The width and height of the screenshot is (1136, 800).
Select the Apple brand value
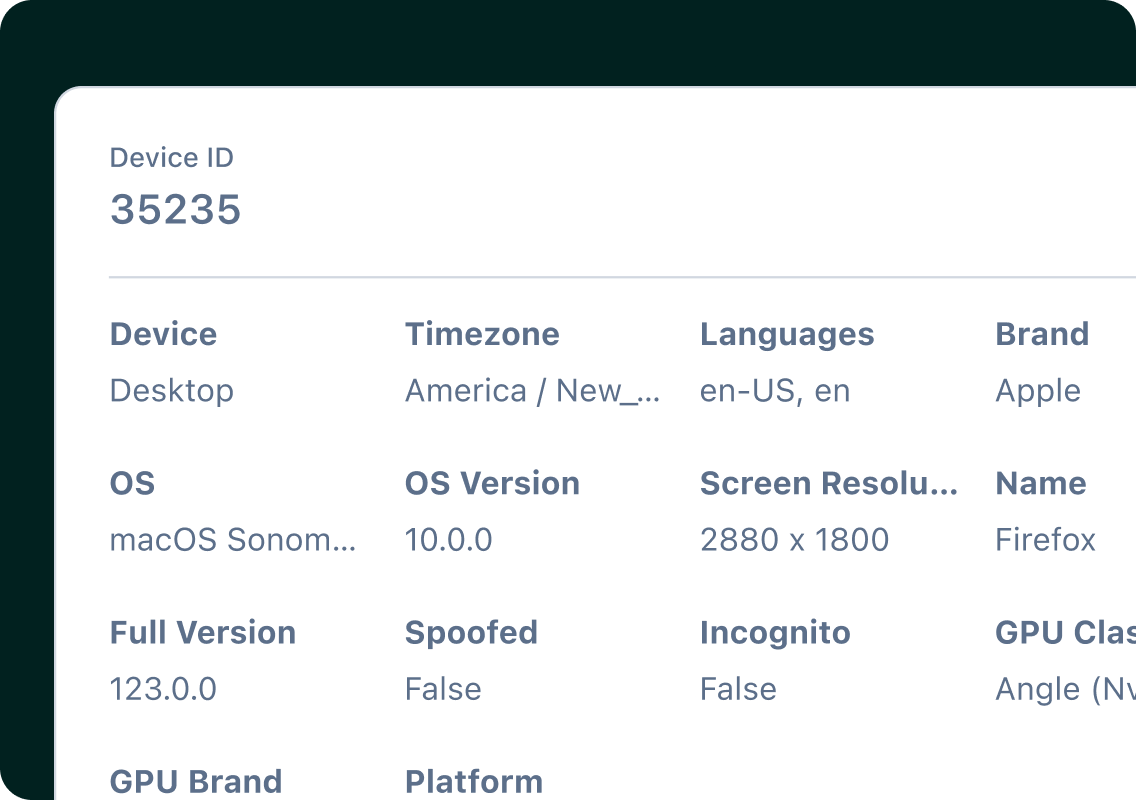(x=1037, y=390)
